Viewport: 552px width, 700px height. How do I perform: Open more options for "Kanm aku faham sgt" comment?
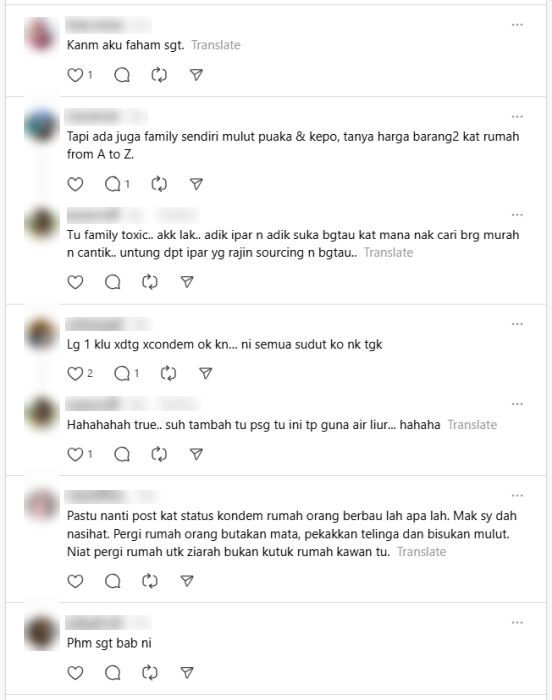517,25
